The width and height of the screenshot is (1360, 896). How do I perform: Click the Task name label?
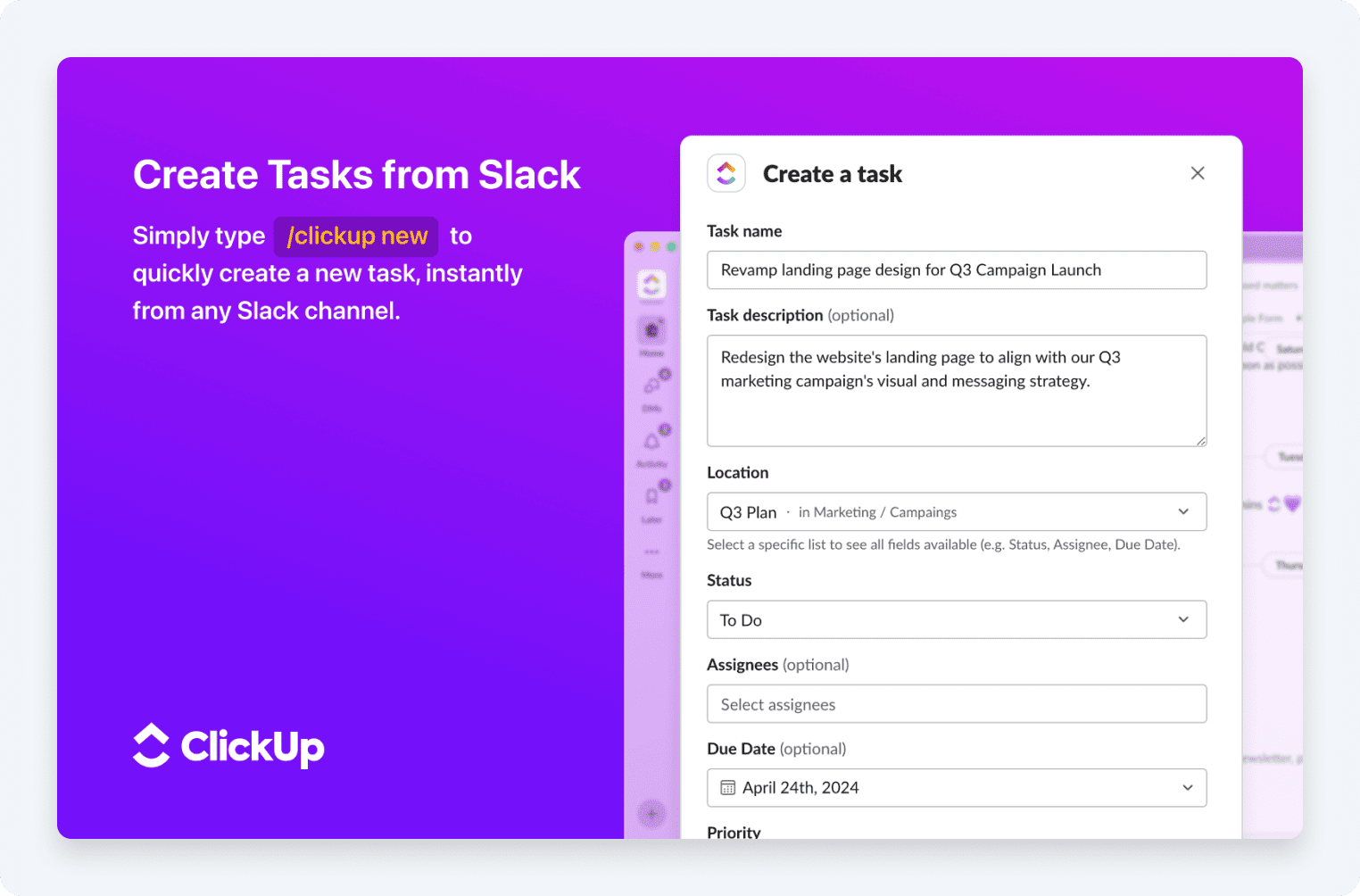pos(744,231)
